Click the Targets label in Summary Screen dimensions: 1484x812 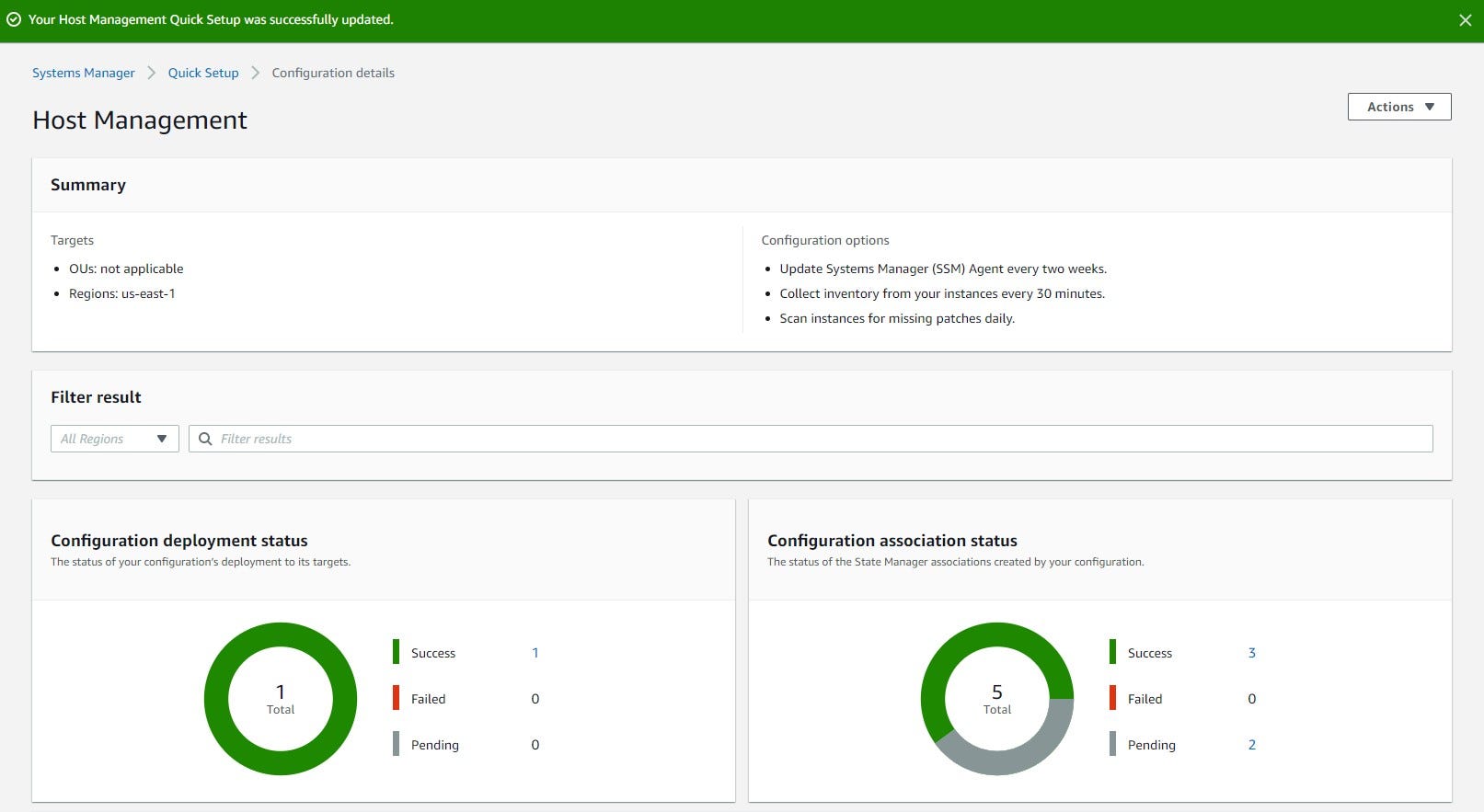click(x=72, y=240)
